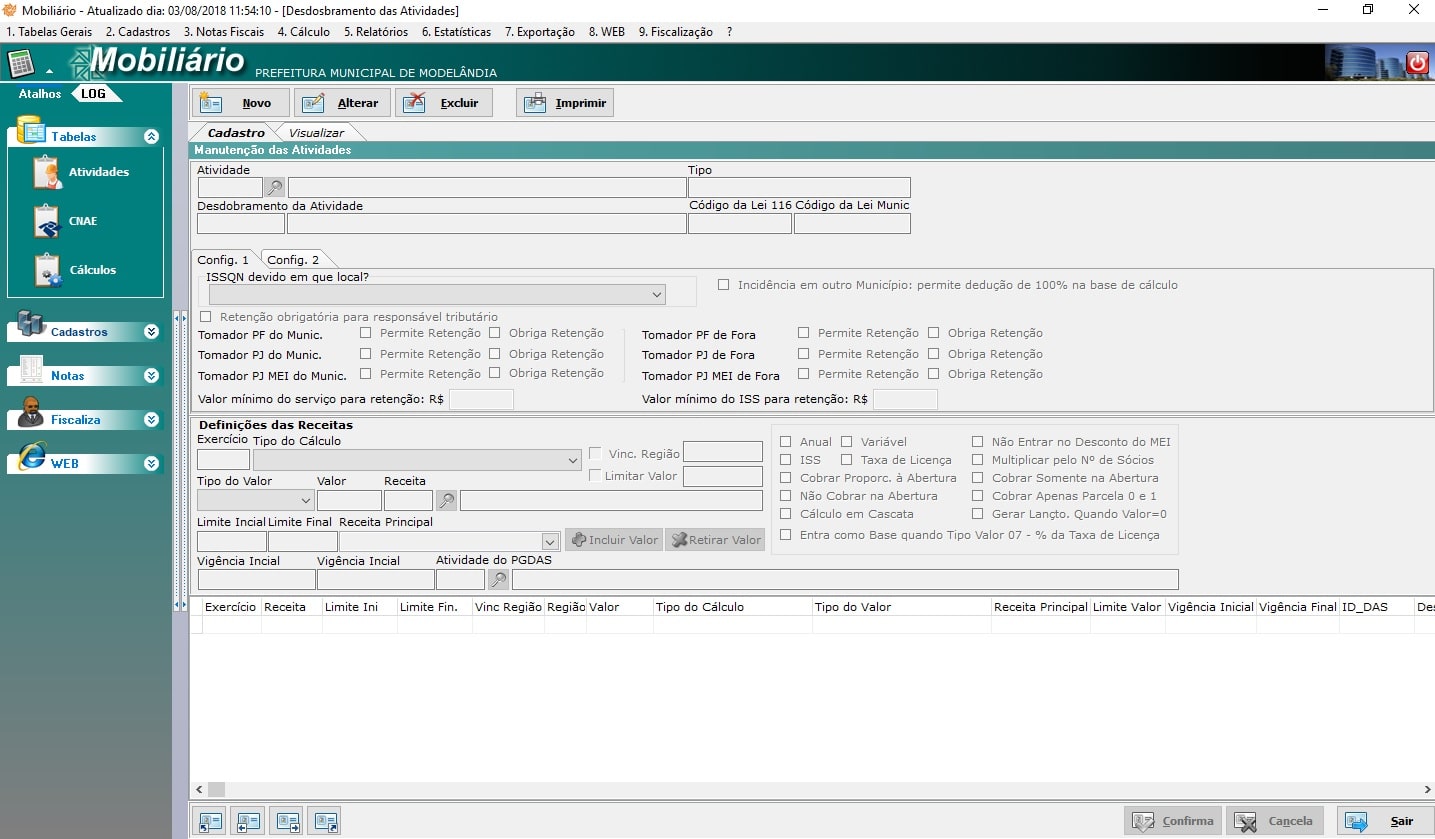Click the PGDAS activity search icon
This screenshot has height=839, width=1435.
pyautogui.click(x=498, y=579)
